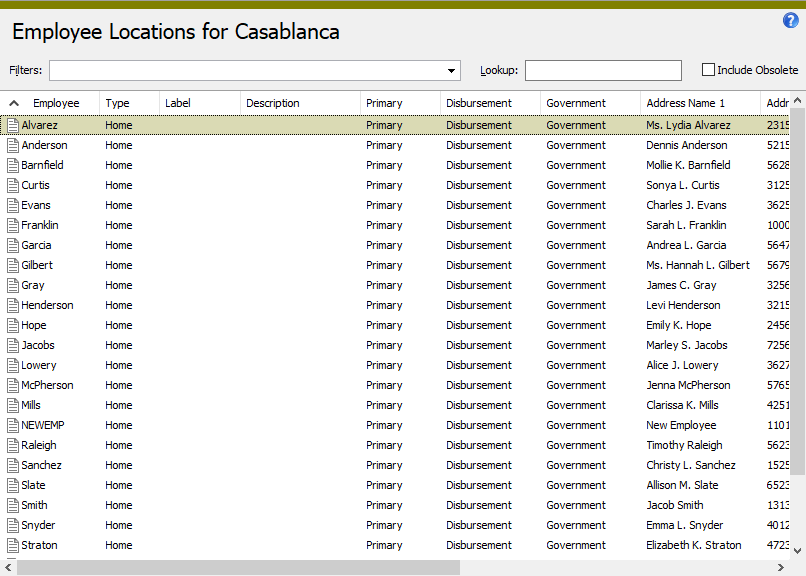Sort by the Address Name 1 header

pos(685,103)
